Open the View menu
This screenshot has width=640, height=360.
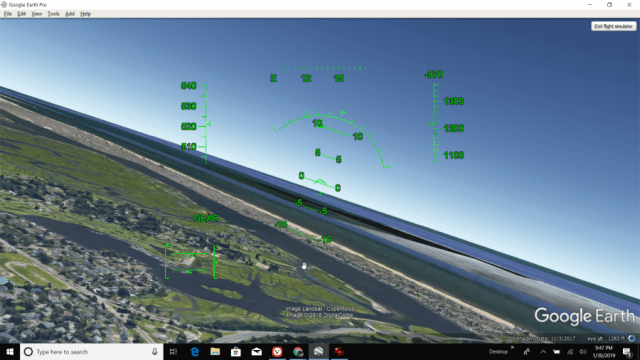(37, 14)
